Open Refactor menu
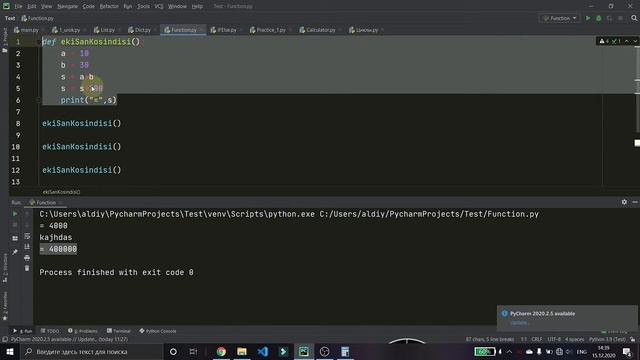Image resolution: width=640 pixels, height=360 pixels. tap(109, 6)
